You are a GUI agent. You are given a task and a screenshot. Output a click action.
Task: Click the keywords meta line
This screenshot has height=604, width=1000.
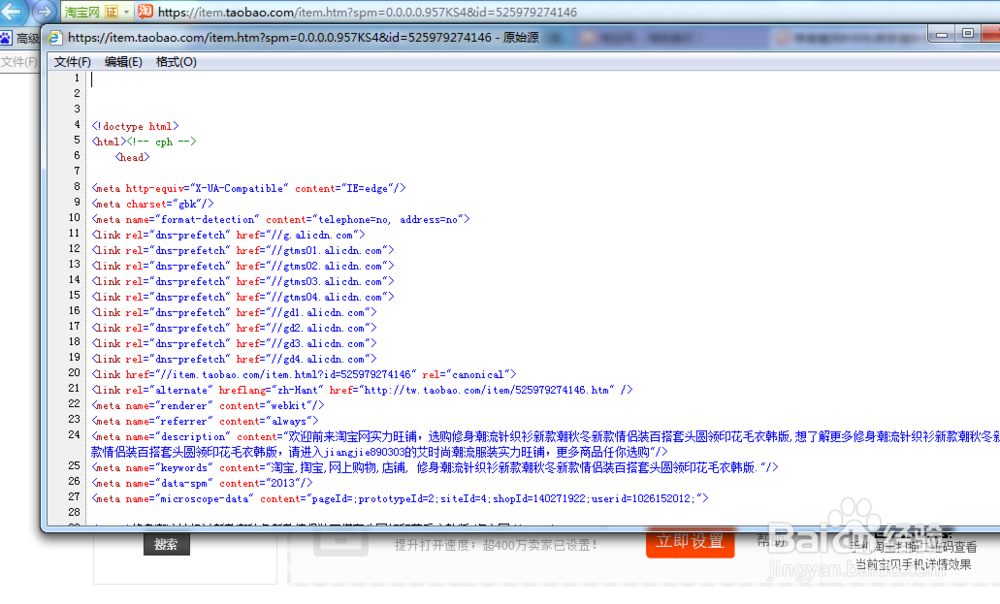(x=435, y=468)
